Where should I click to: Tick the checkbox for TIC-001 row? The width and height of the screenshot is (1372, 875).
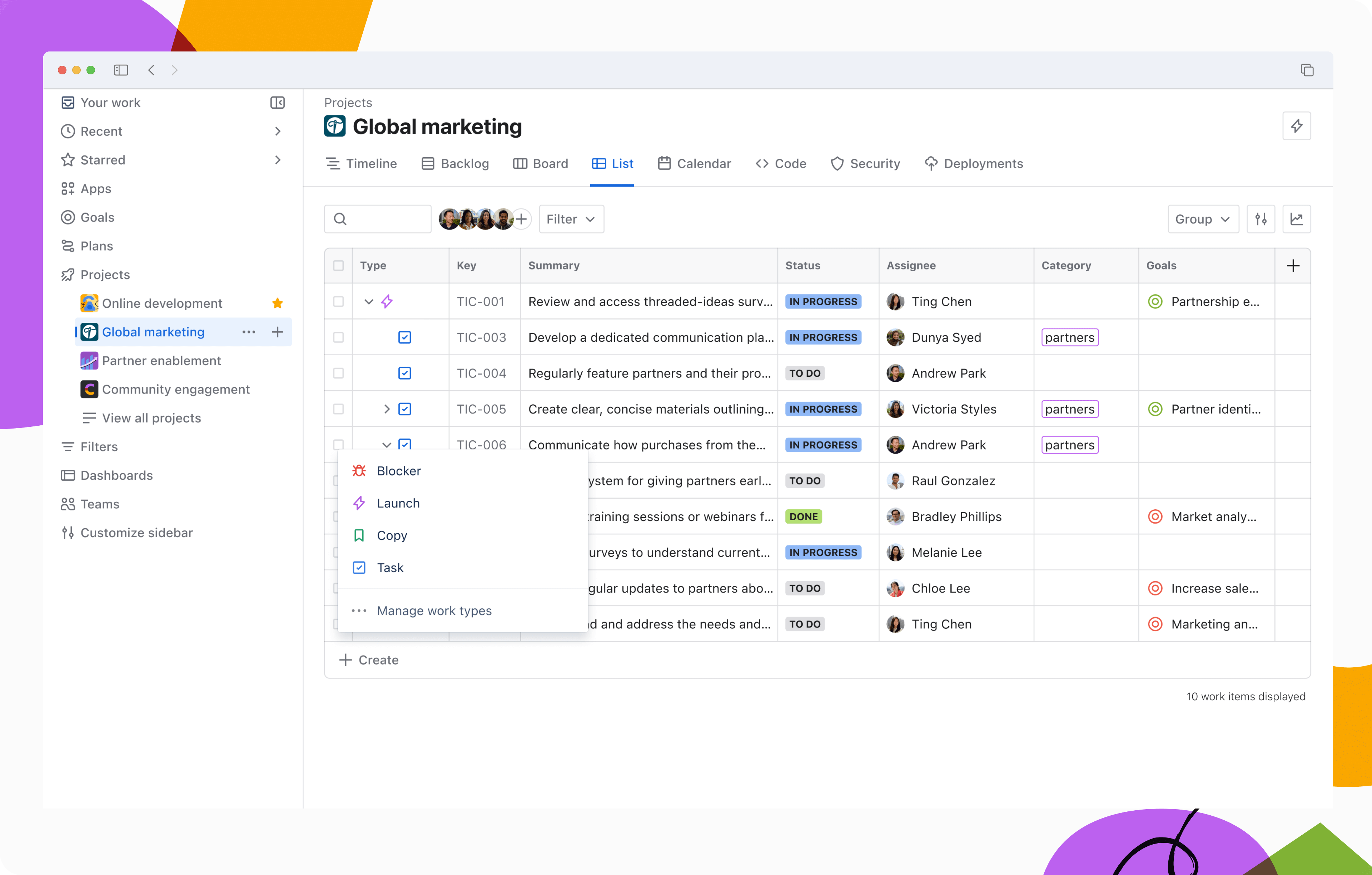click(x=338, y=302)
